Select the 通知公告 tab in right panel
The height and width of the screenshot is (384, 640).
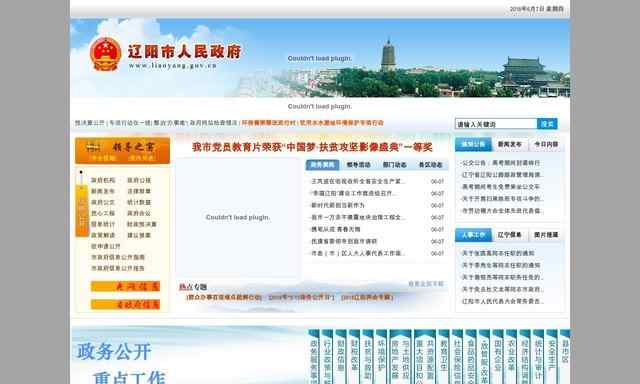click(x=473, y=144)
